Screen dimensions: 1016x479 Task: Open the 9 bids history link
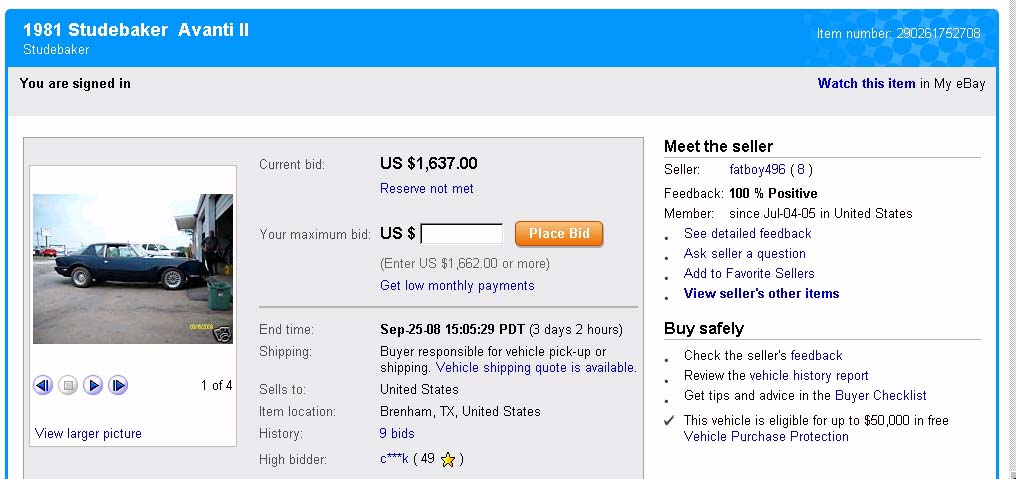click(397, 433)
